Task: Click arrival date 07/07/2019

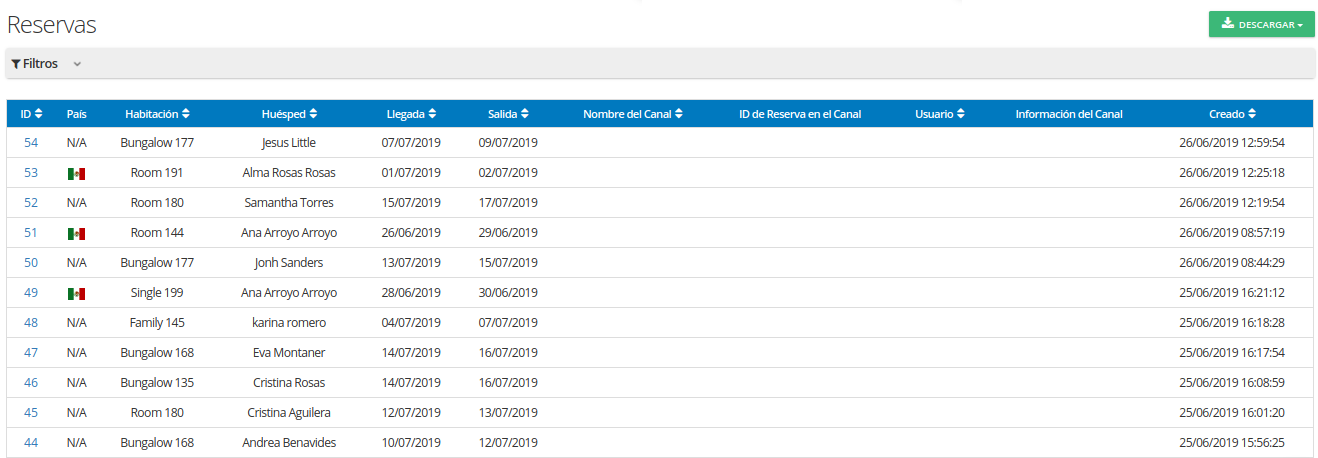Action: click(411, 143)
